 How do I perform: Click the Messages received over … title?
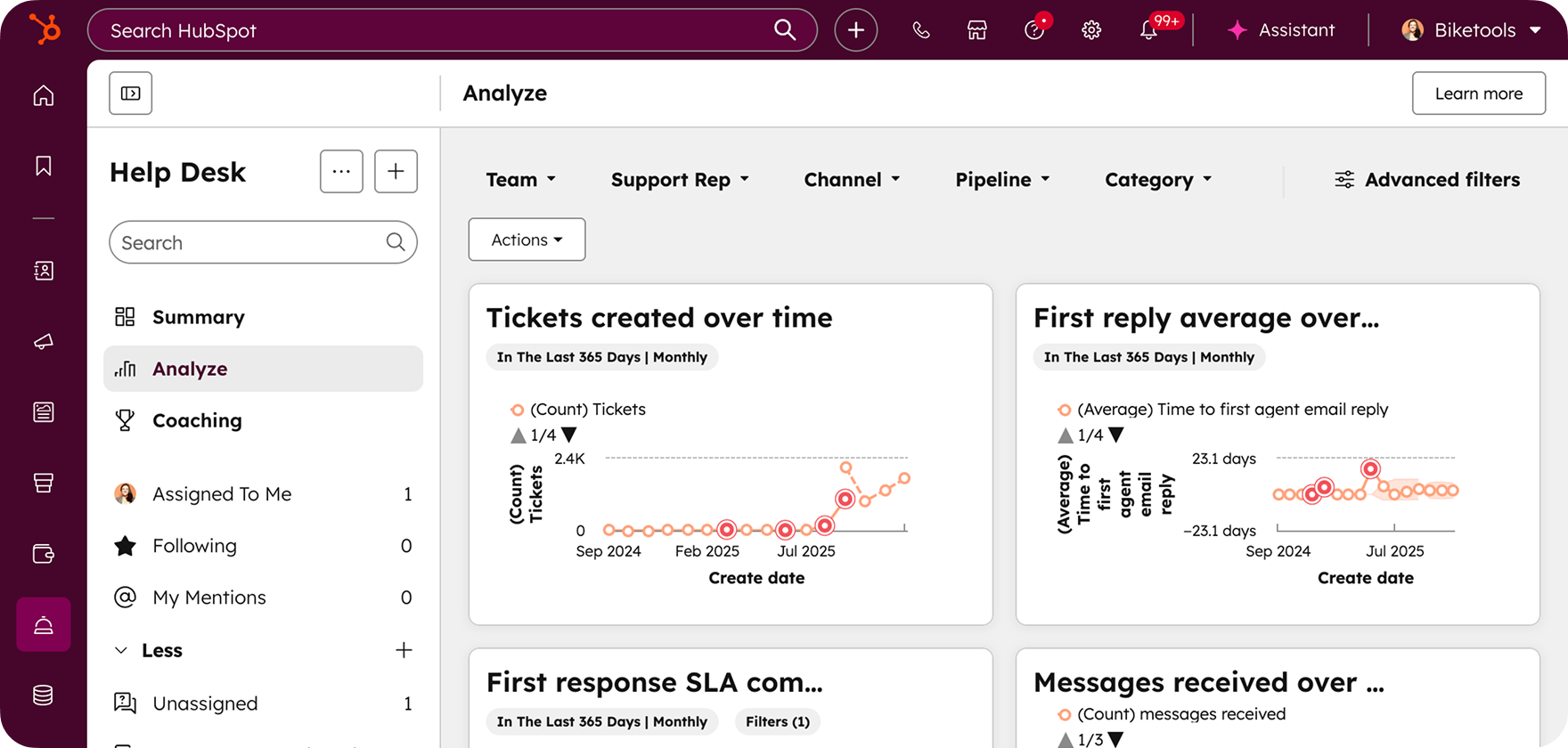click(x=1209, y=683)
